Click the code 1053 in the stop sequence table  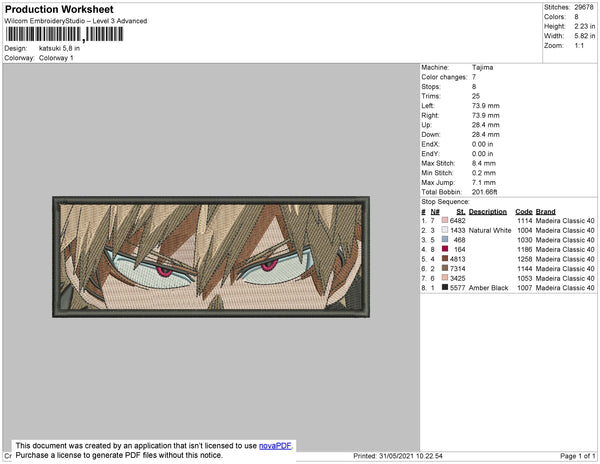[525, 278]
